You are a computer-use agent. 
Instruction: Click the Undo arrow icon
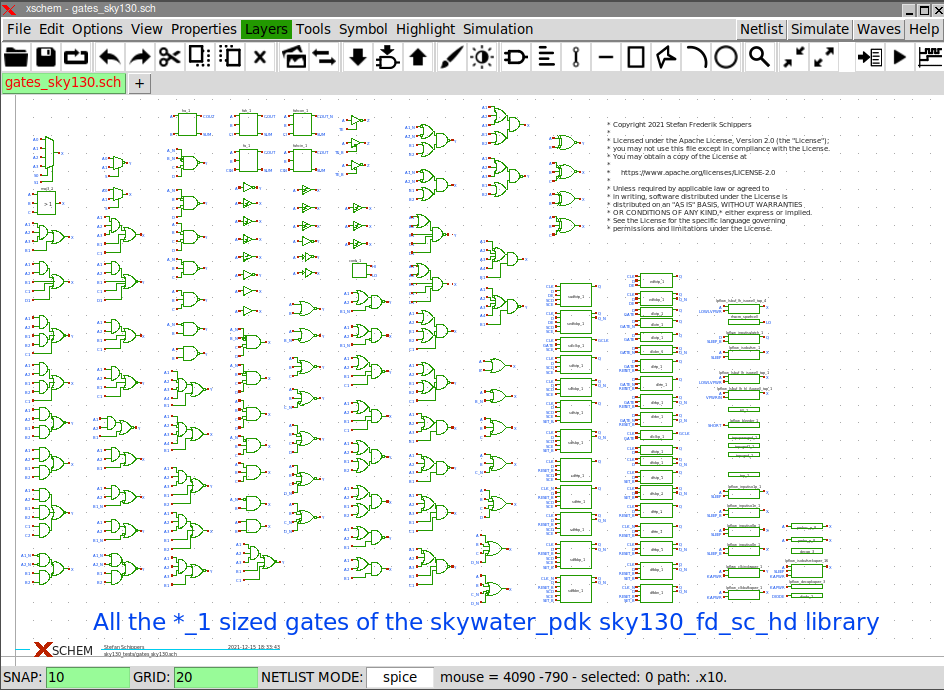pyautogui.click(x=109, y=57)
